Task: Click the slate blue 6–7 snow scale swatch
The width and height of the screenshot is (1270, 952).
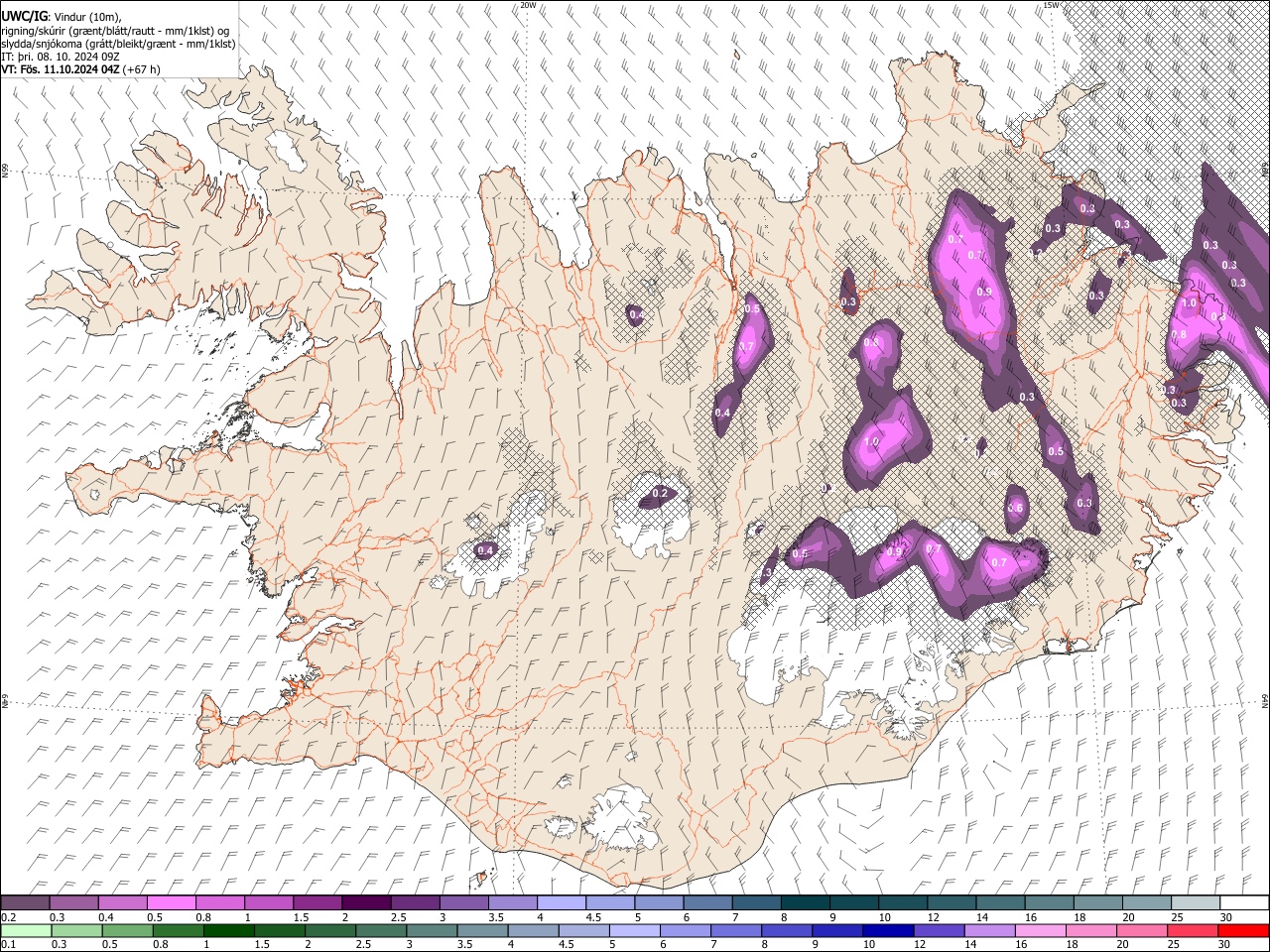Action: [707, 903]
